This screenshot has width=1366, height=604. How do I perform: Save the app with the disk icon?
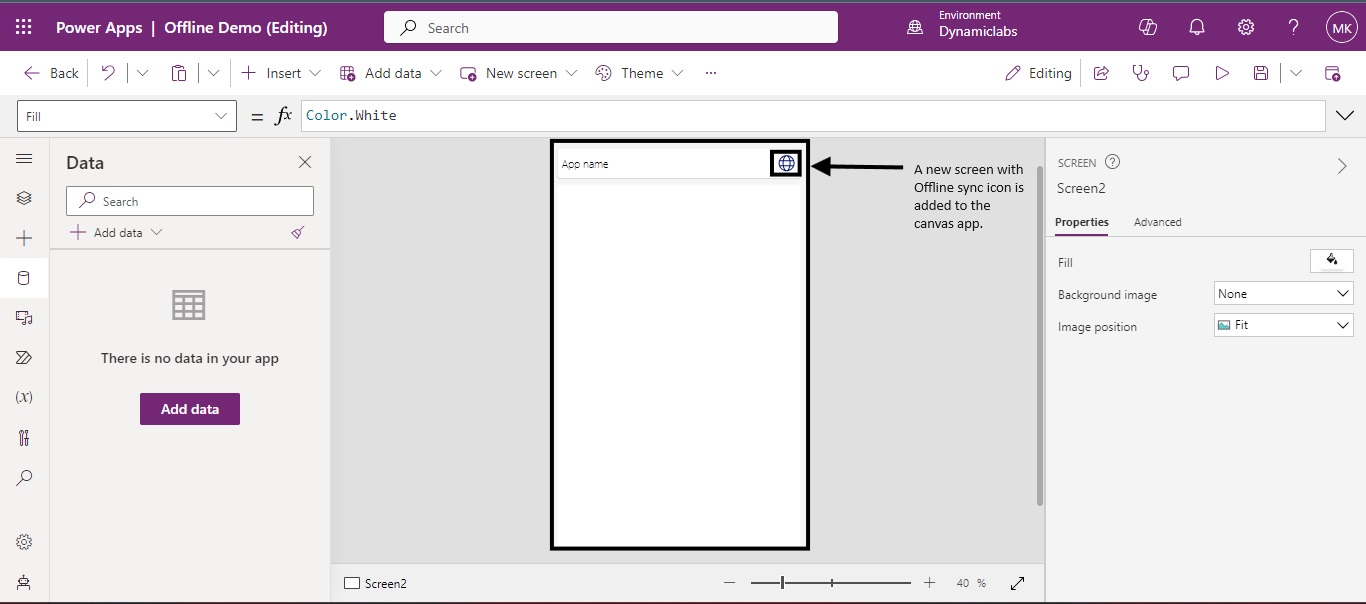1261,73
